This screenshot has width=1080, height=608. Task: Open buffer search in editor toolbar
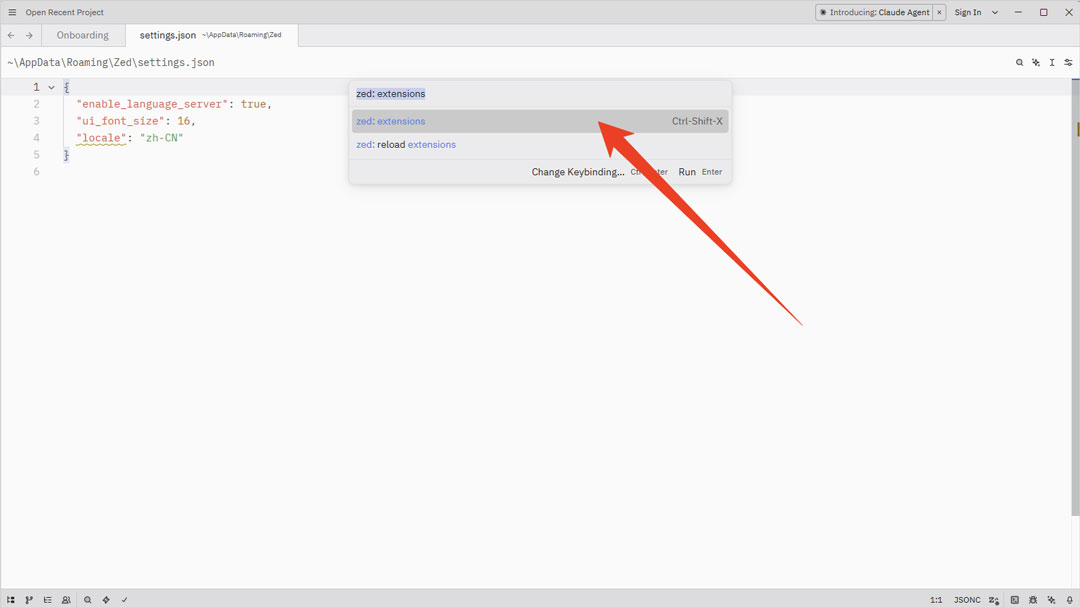pyautogui.click(x=1019, y=63)
